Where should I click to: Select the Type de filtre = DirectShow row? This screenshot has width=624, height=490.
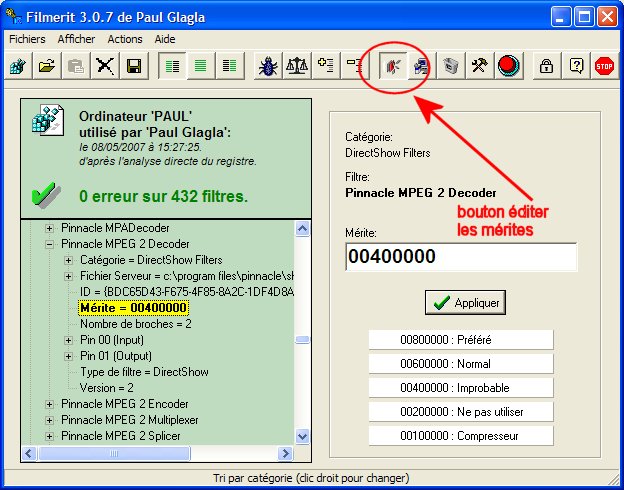click(x=144, y=372)
